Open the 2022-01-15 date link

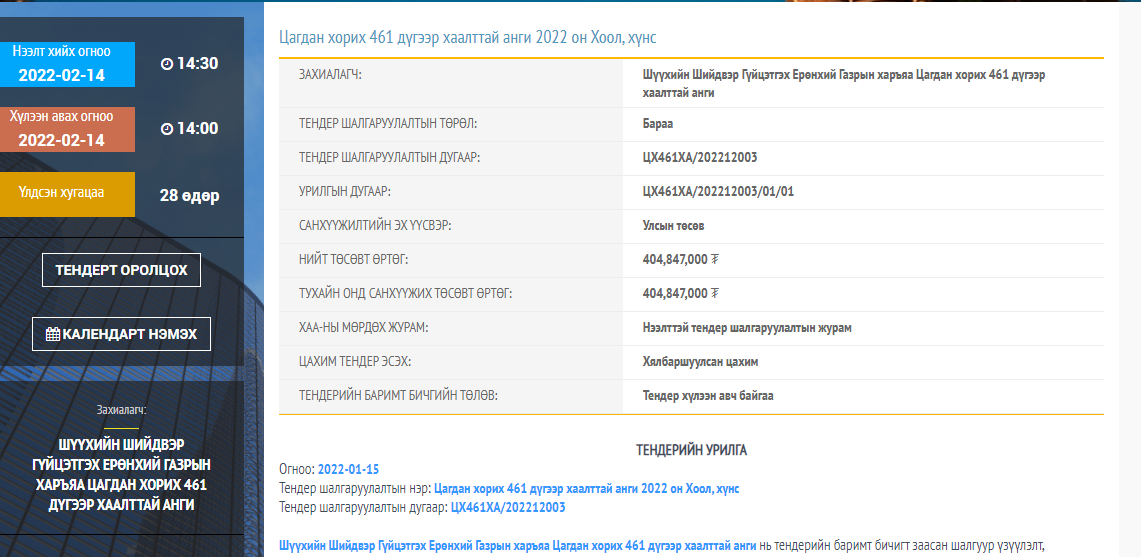click(348, 469)
